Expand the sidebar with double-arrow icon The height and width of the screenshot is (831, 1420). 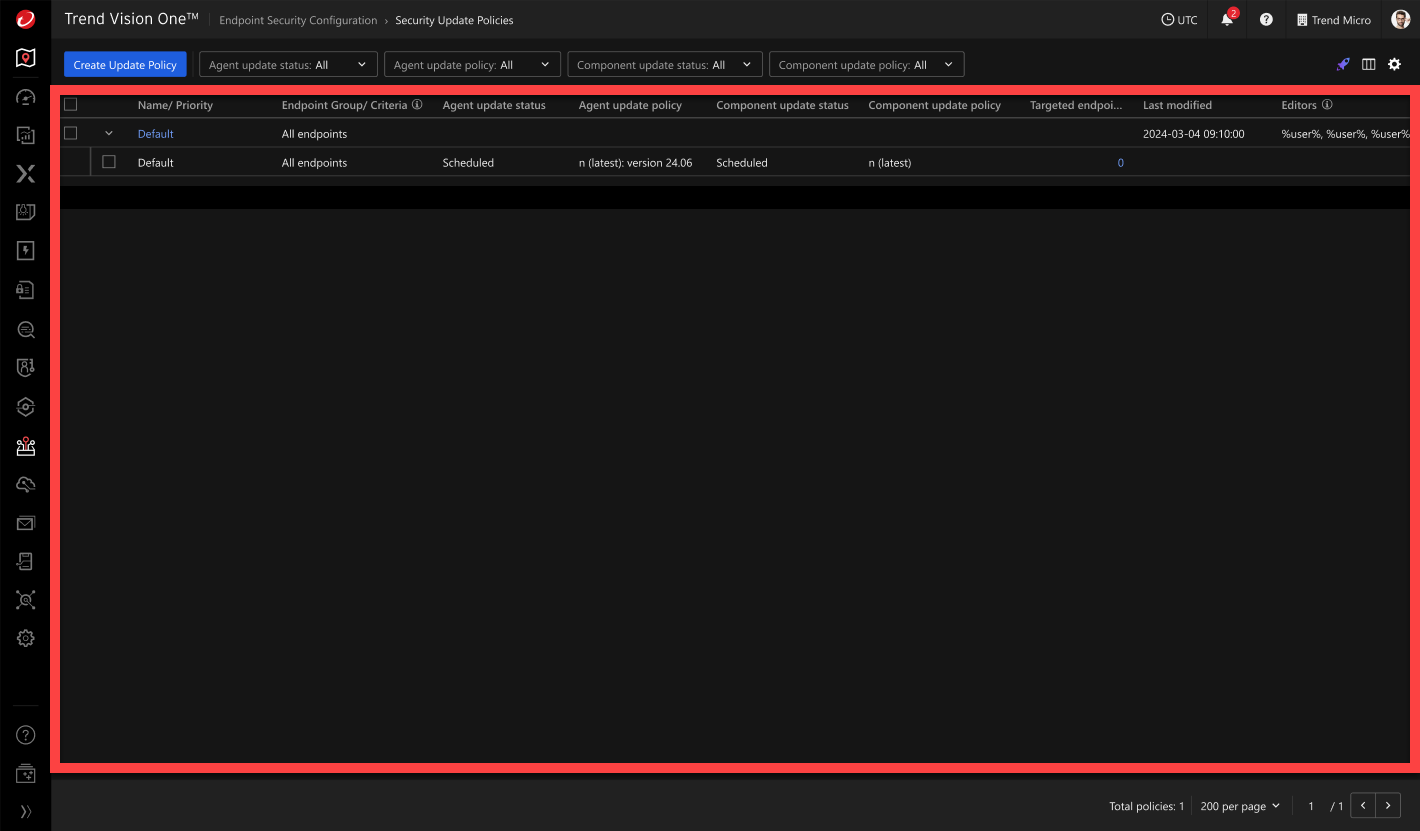tap(26, 811)
